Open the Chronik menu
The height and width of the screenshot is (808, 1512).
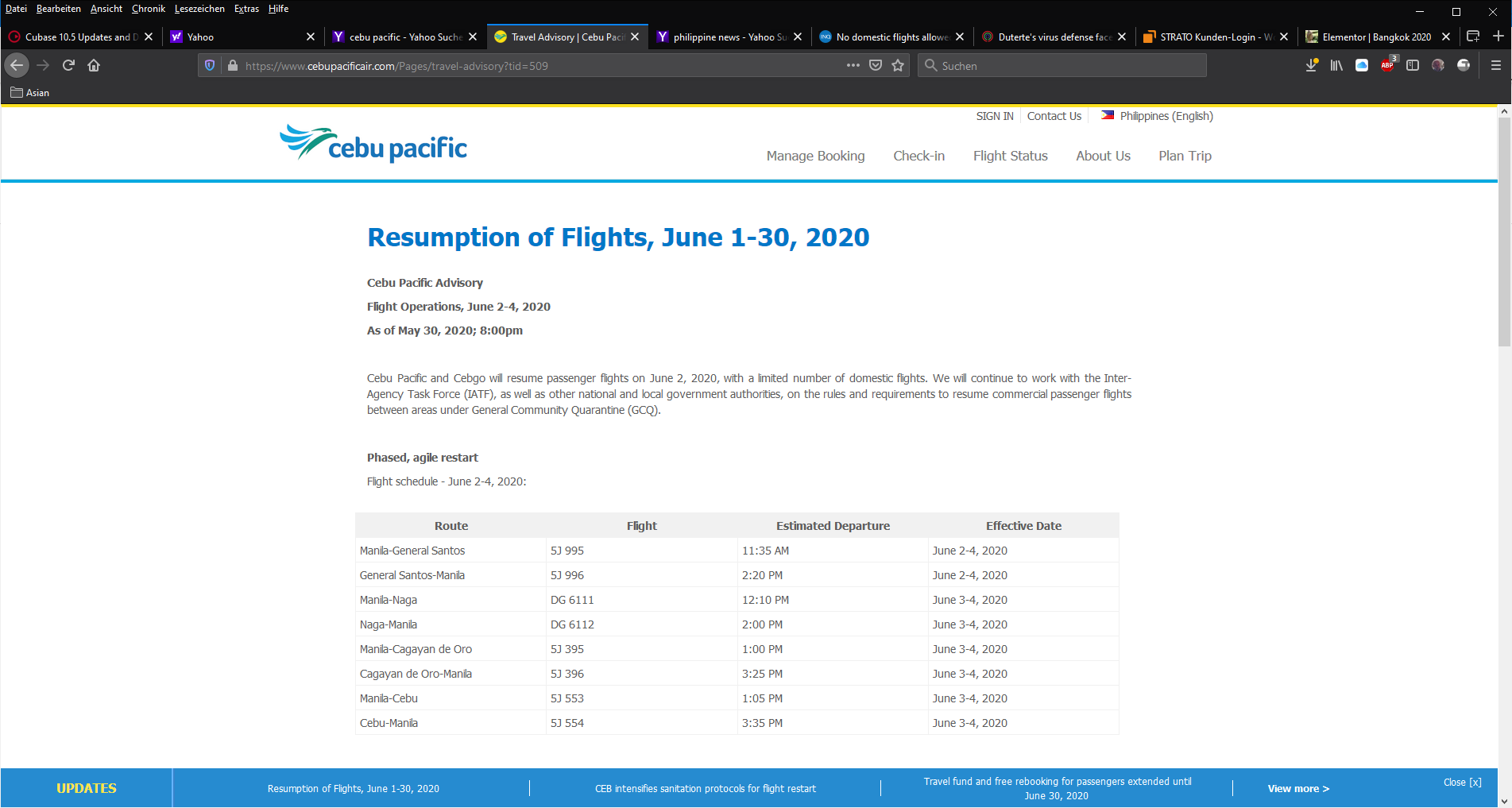pyautogui.click(x=149, y=9)
